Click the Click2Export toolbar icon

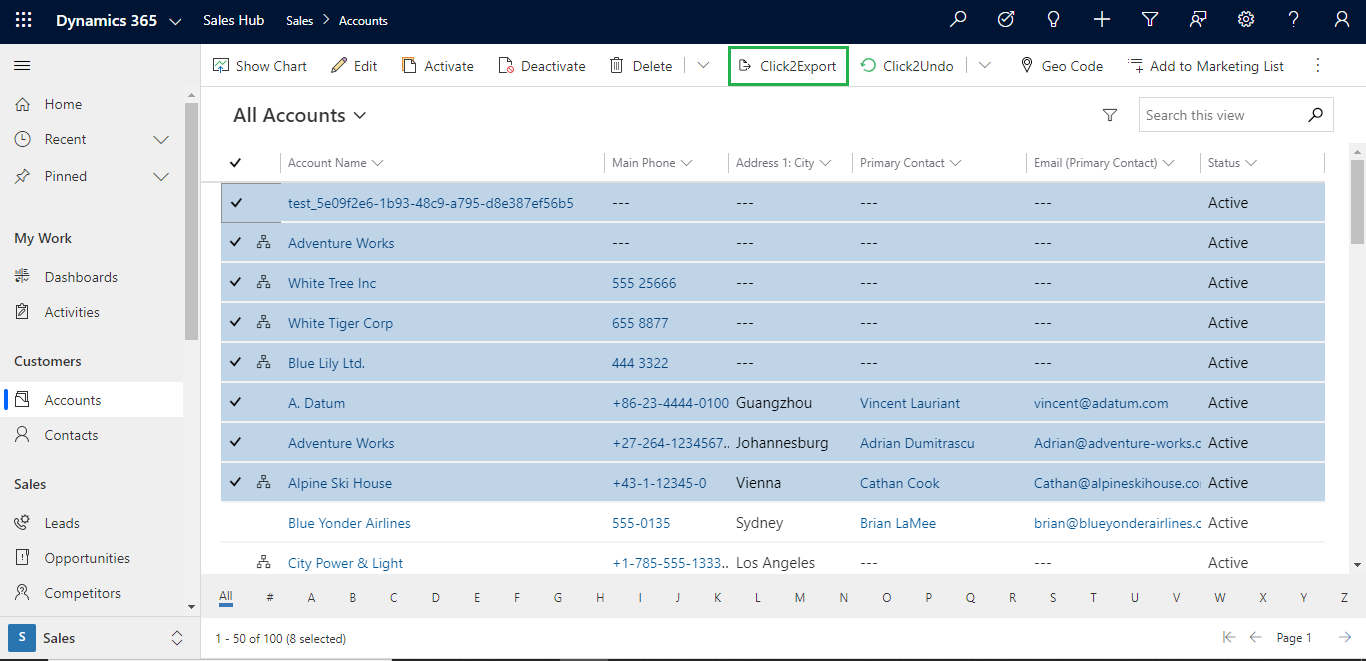pos(787,65)
